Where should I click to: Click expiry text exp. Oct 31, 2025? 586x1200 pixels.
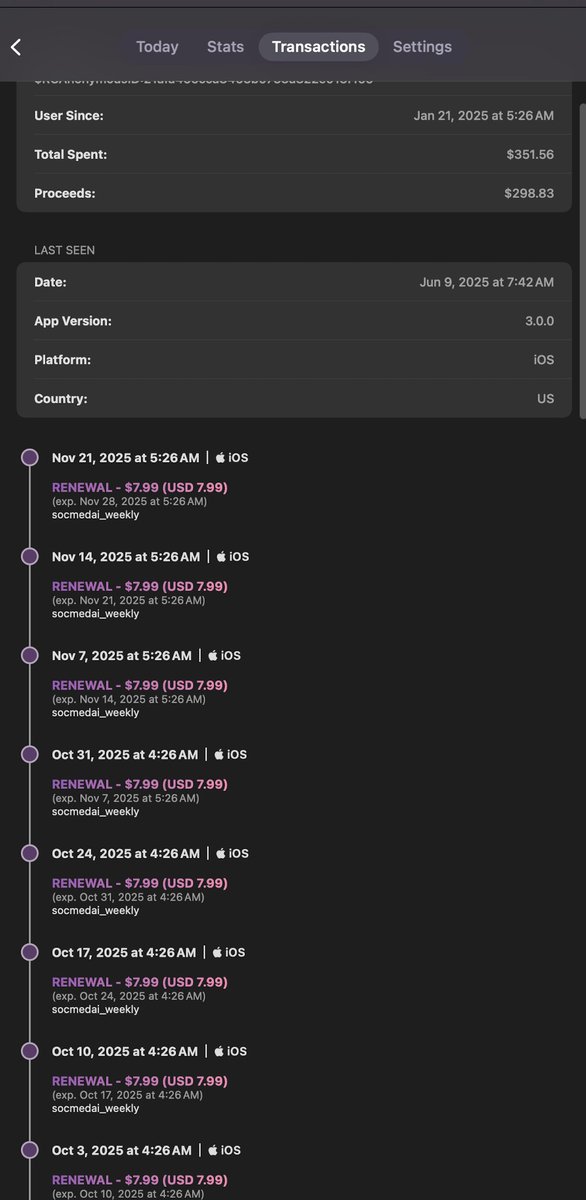click(x=128, y=897)
